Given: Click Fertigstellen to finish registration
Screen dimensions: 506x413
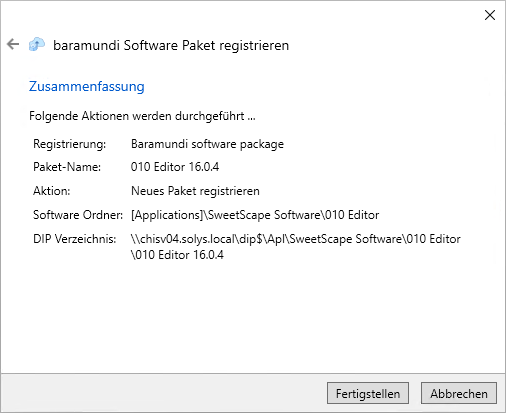Looking at the screenshot, I should pyautogui.click(x=368, y=393).
